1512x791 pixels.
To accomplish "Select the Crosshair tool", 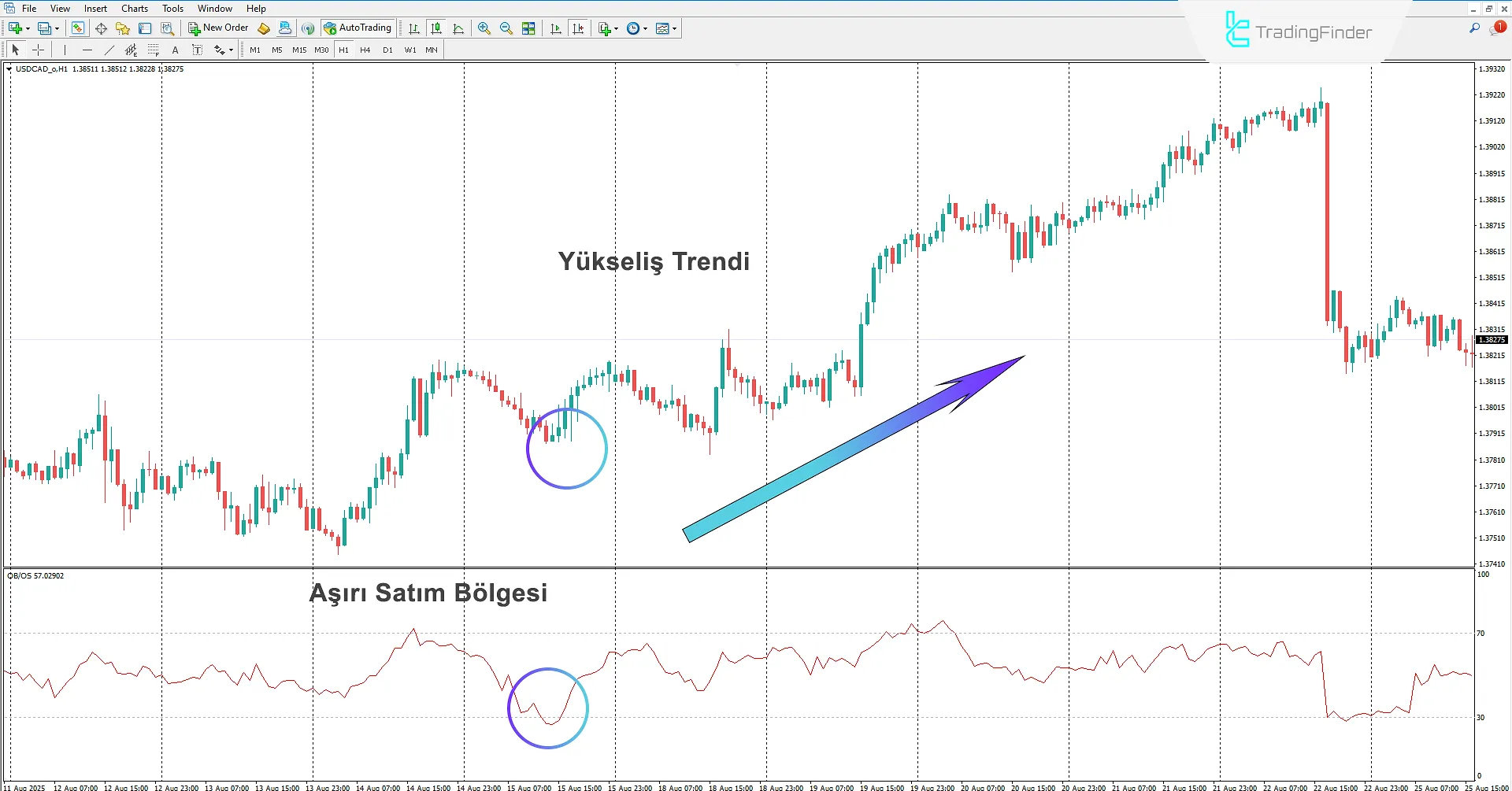I will pos(38,50).
